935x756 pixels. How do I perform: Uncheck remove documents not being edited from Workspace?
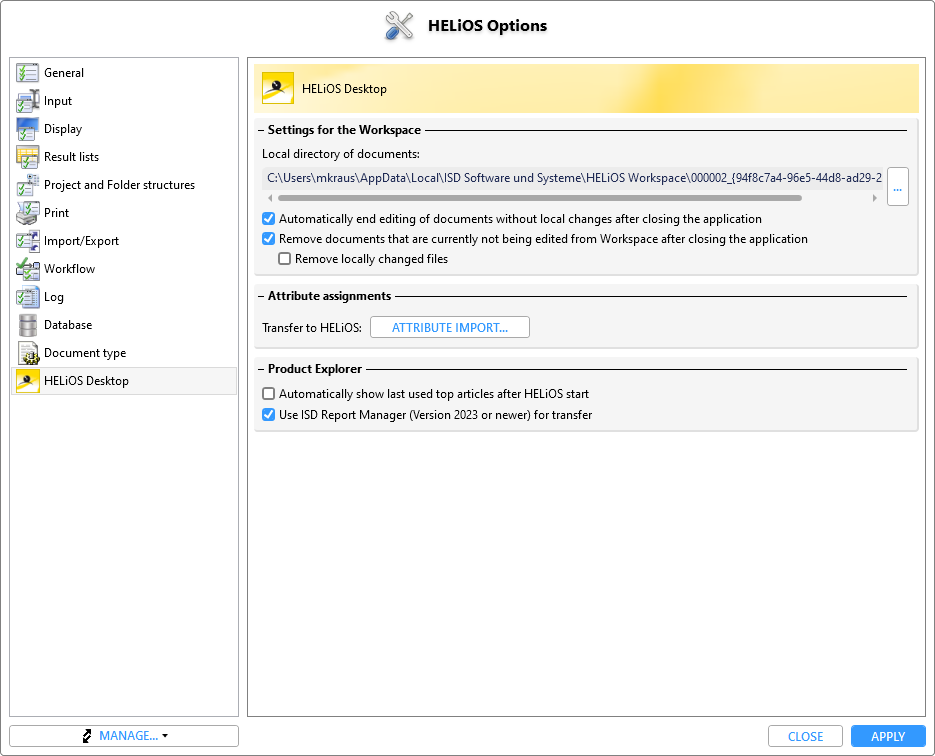(x=269, y=239)
